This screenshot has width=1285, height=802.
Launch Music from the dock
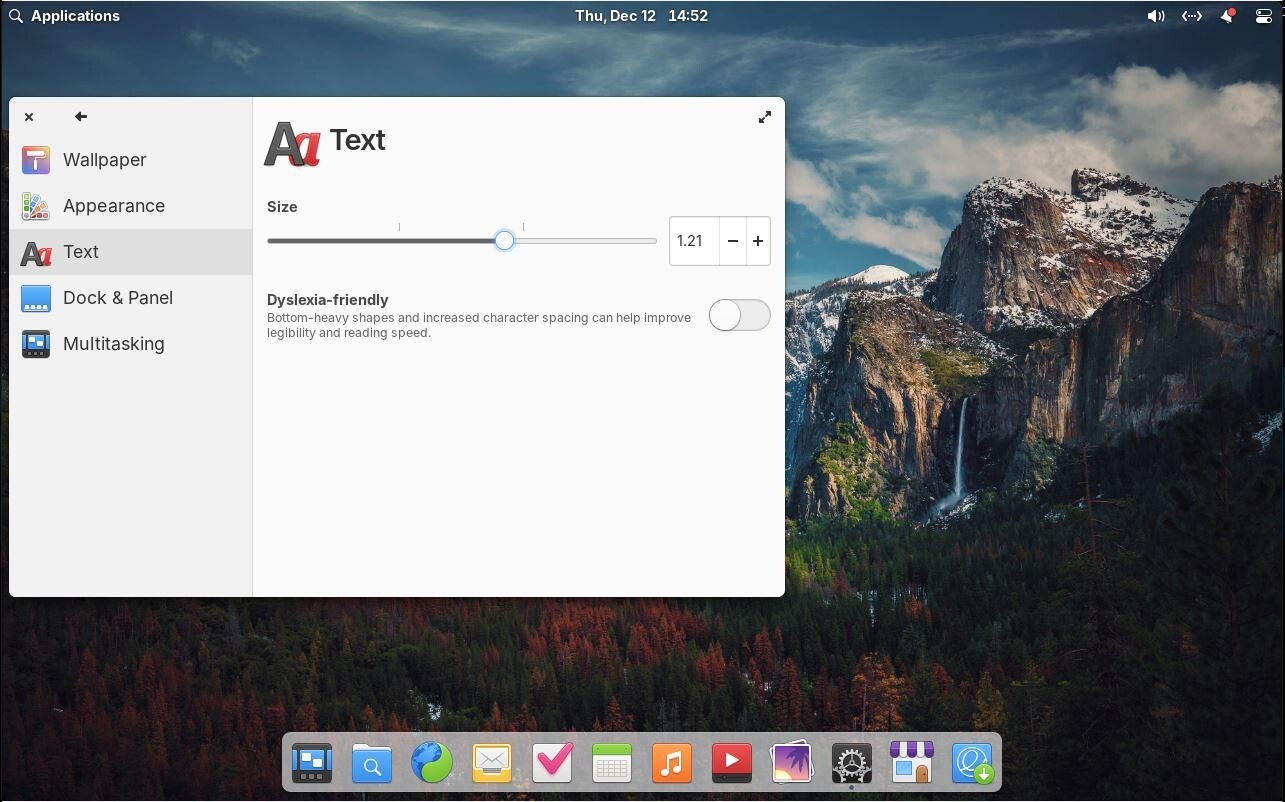point(672,763)
